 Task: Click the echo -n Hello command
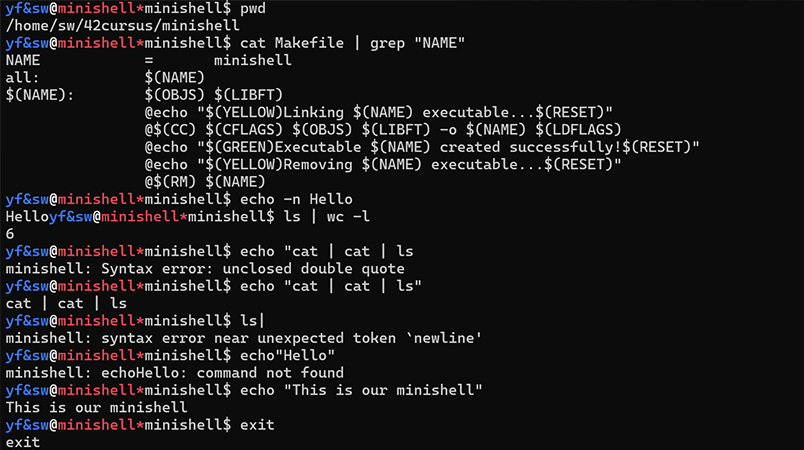(x=296, y=199)
